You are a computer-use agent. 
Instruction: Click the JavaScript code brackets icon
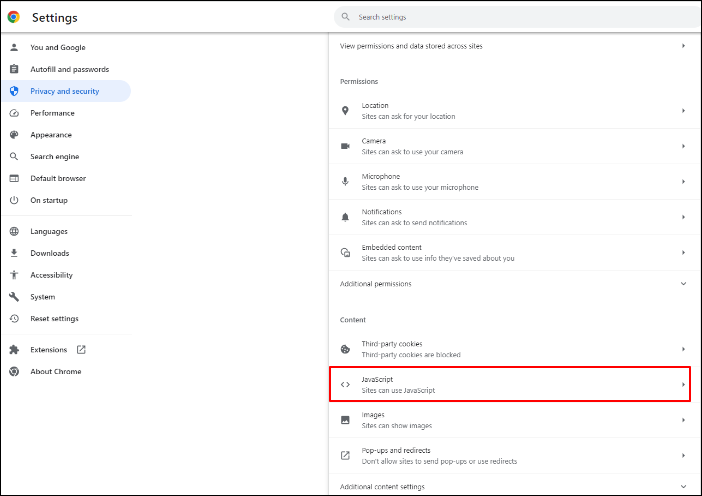point(345,384)
